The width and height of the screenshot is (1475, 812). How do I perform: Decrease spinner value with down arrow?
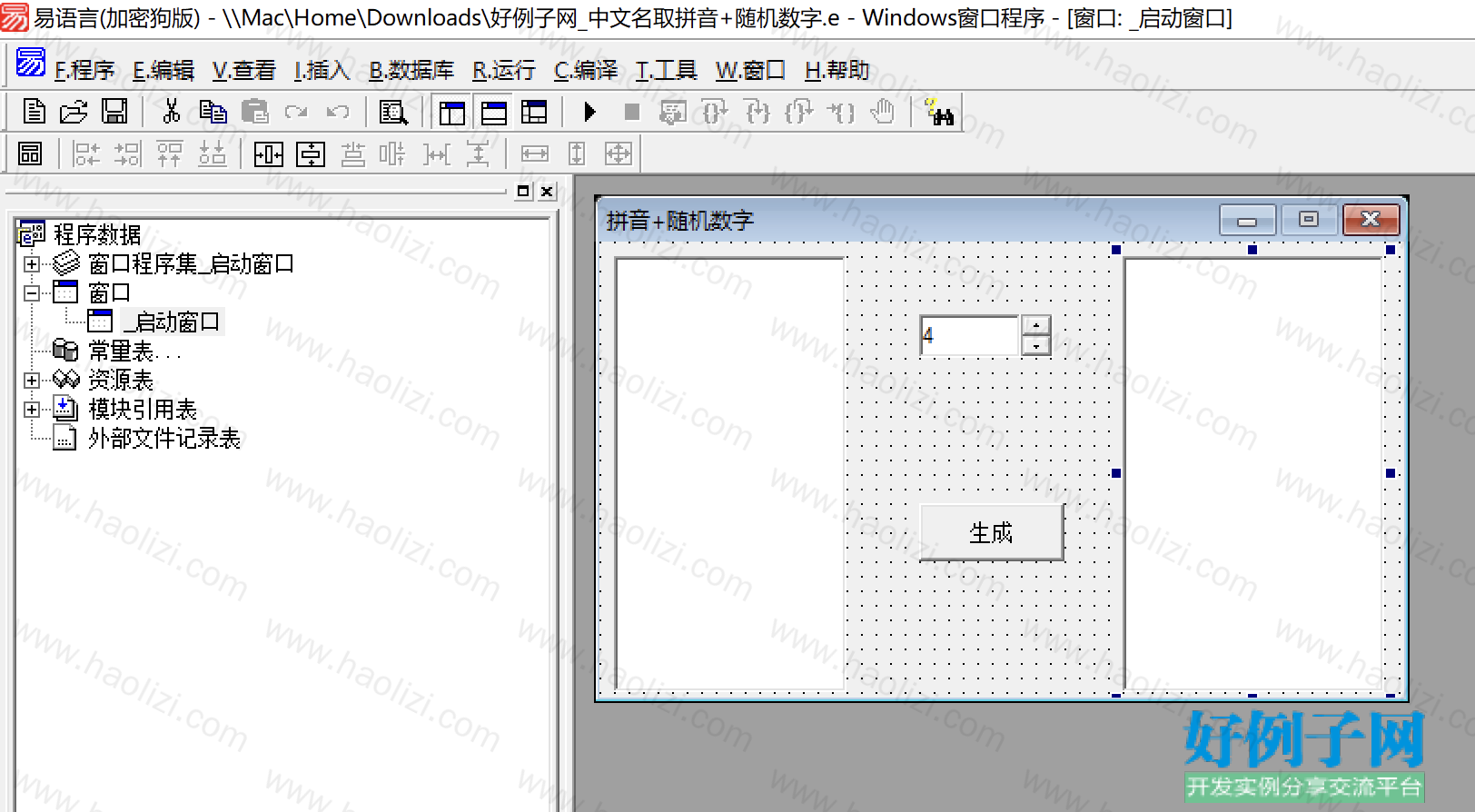point(1036,346)
